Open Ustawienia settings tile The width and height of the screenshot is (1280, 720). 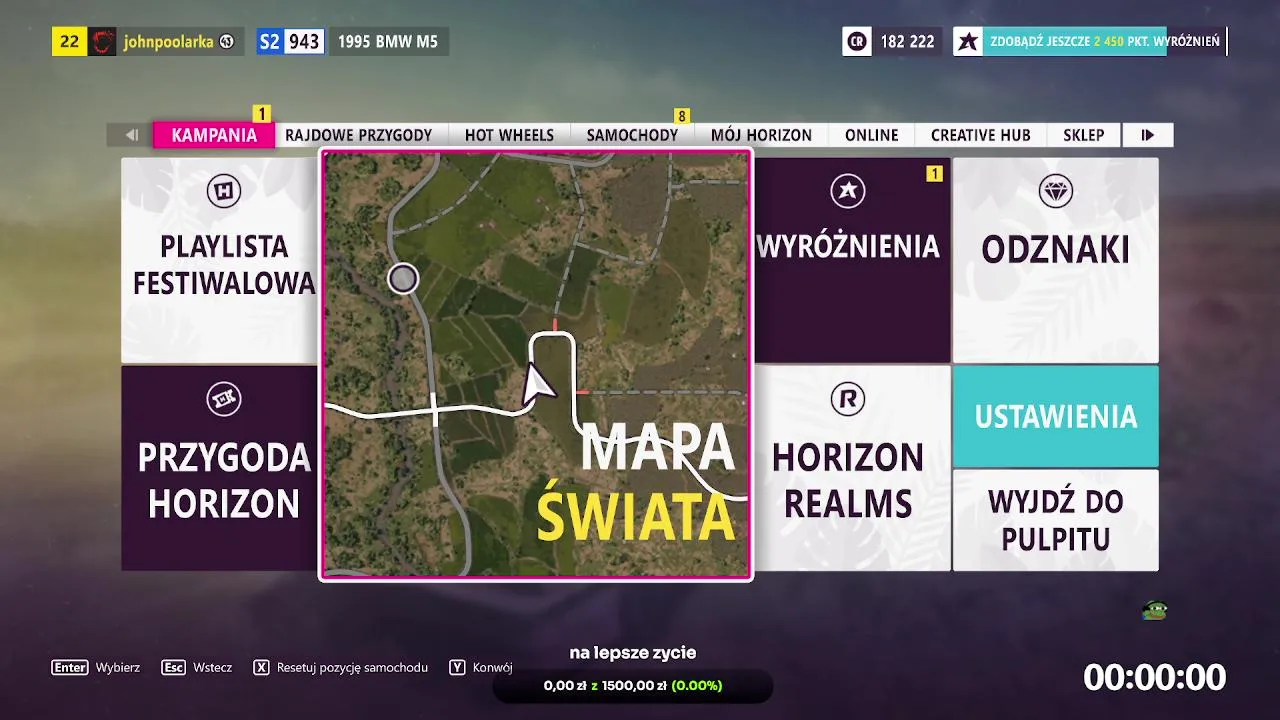tap(1055, 416)
